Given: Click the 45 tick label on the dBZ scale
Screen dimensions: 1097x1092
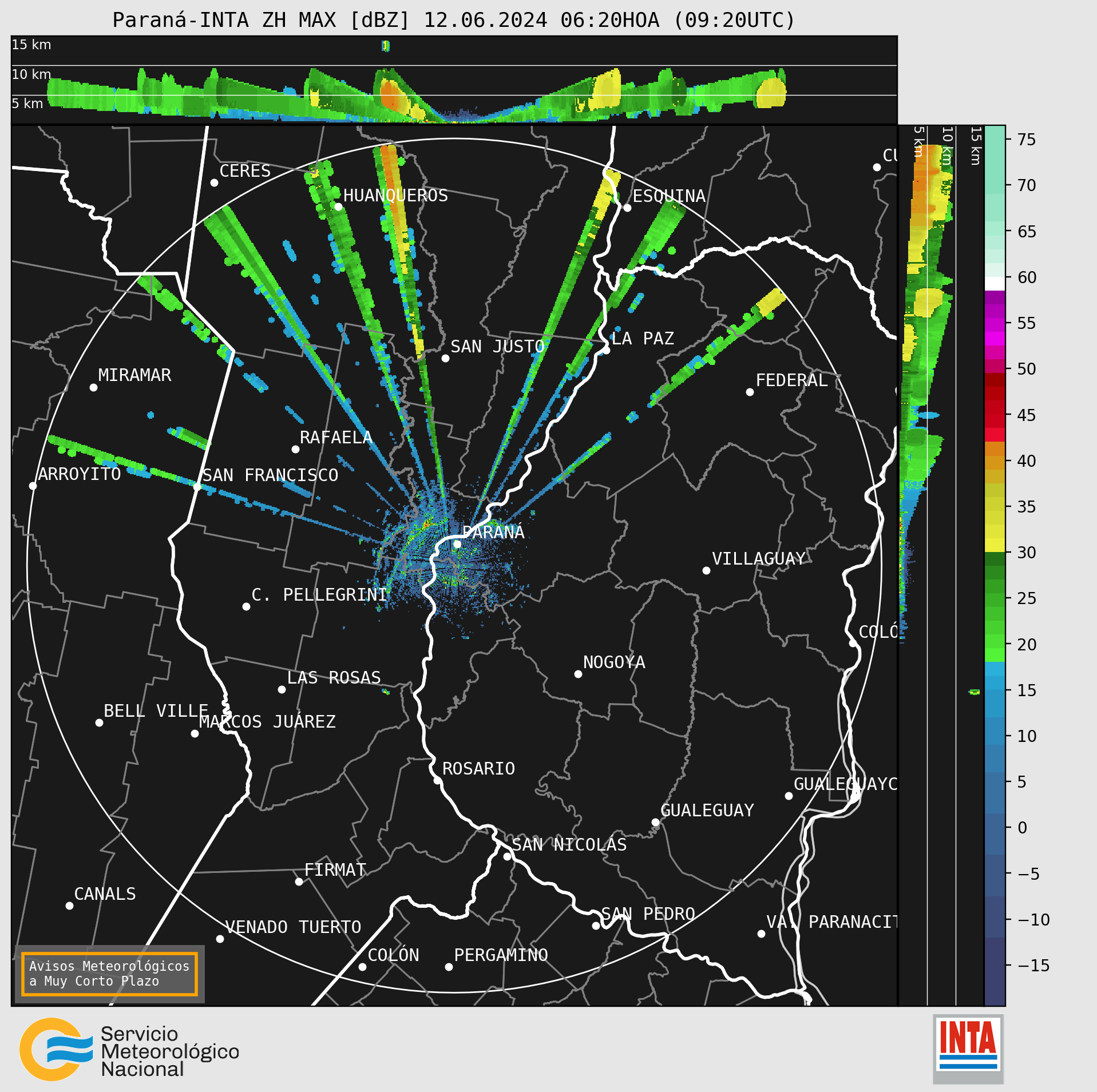Looking at the screenshot, I should point(1027,415).
